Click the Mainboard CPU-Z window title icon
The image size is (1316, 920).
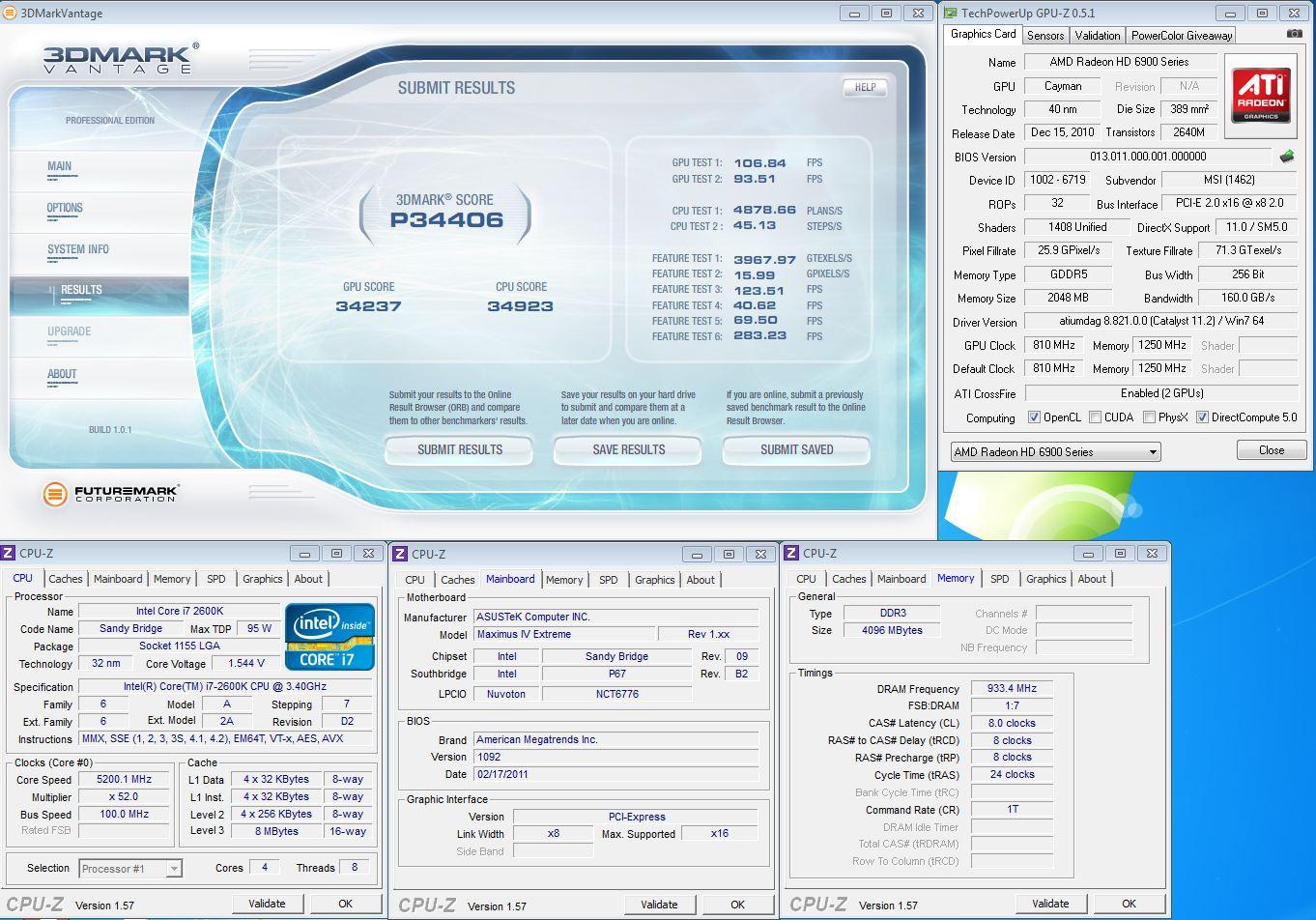(x=401, y=554)
